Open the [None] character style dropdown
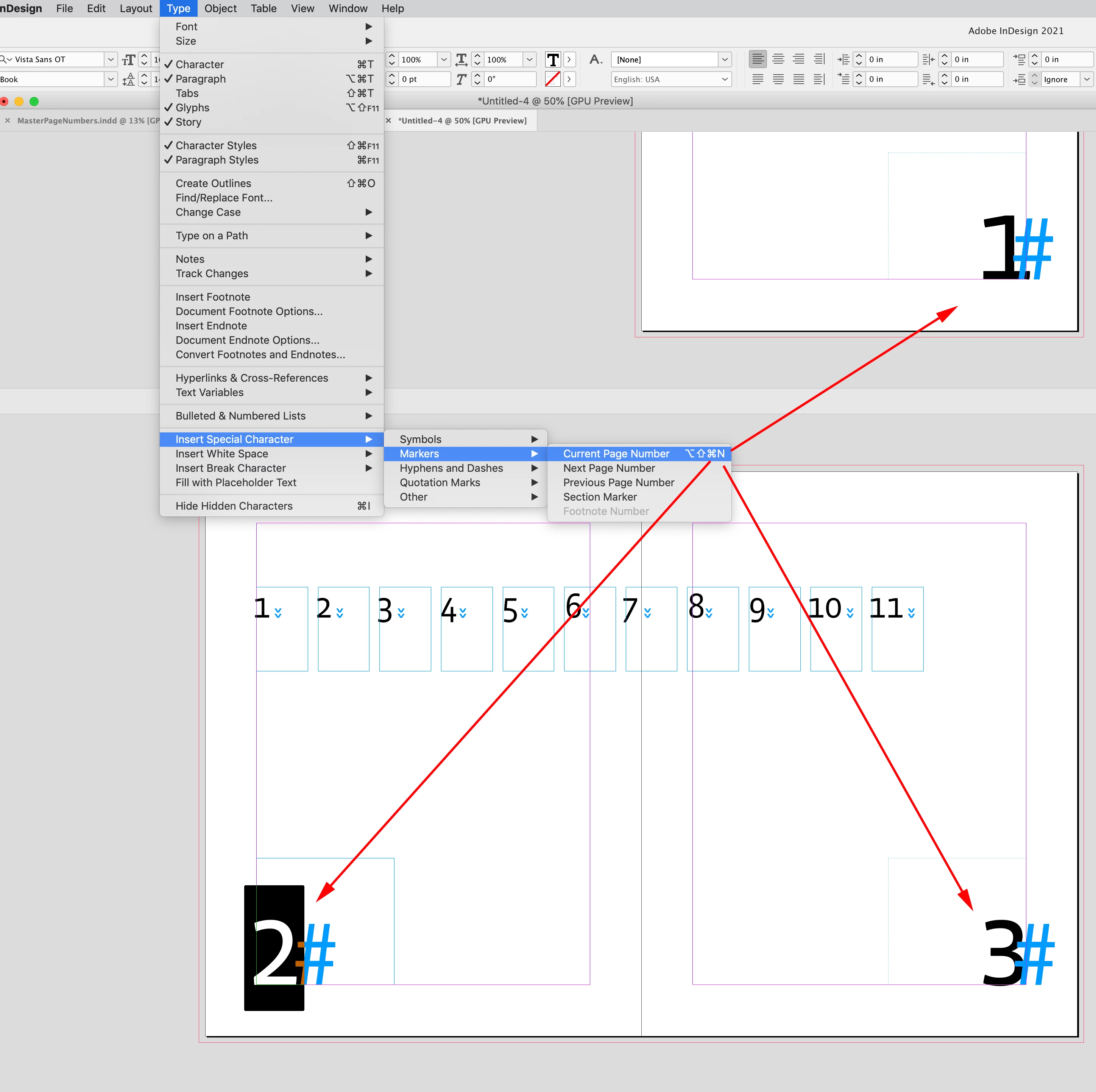This screenshot has height=1092, width=1096. point(725,59)
